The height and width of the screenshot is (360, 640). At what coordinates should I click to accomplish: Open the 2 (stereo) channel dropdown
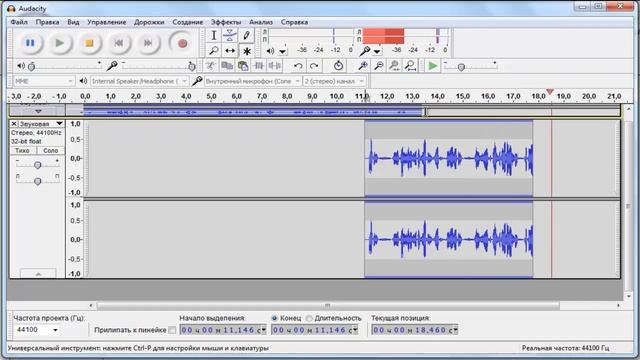(x=334, y=81)
